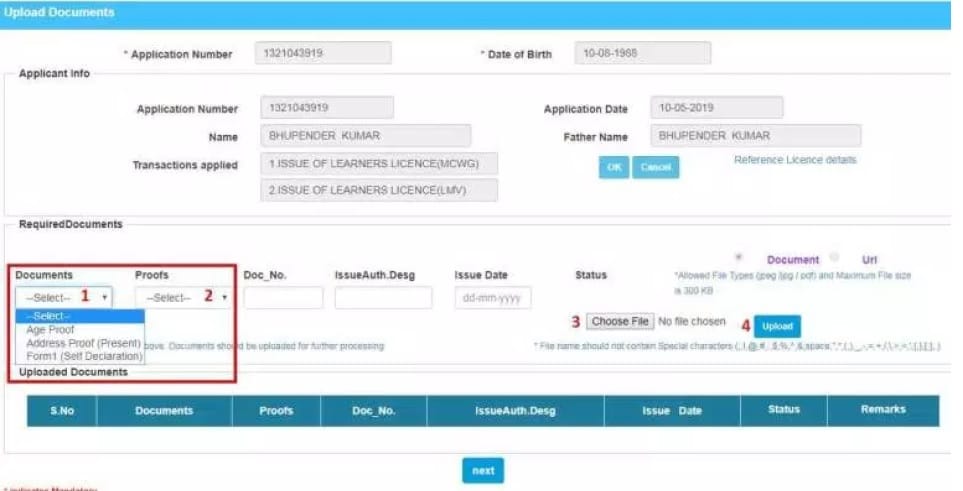
Task: Open the Reference Licence details link
Action: pyautogui.click(x=795, y=160)
